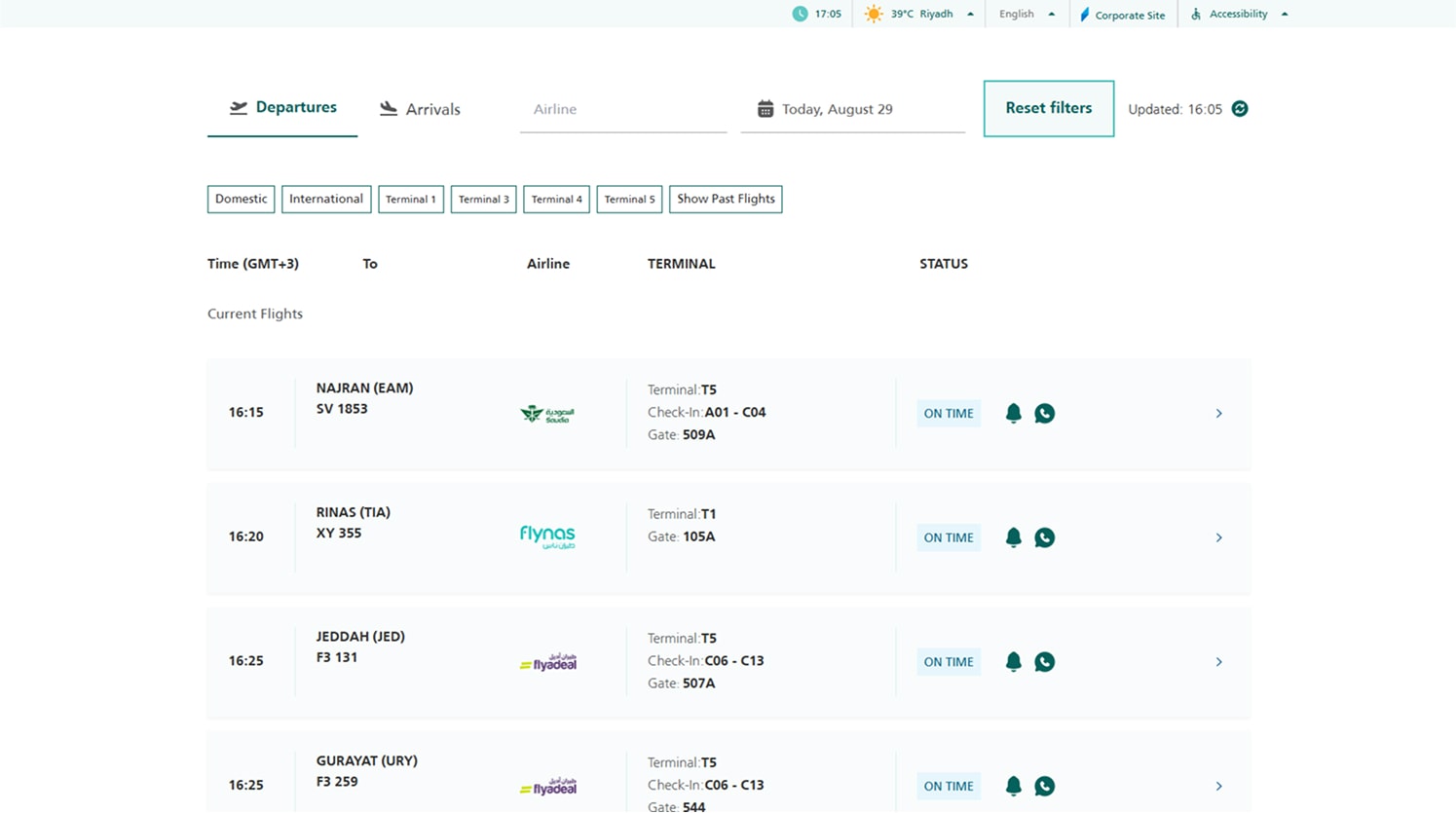Click the WhatsApp icon for F3 259 flight
1456x813 pixels.
tap(1044, 786)
